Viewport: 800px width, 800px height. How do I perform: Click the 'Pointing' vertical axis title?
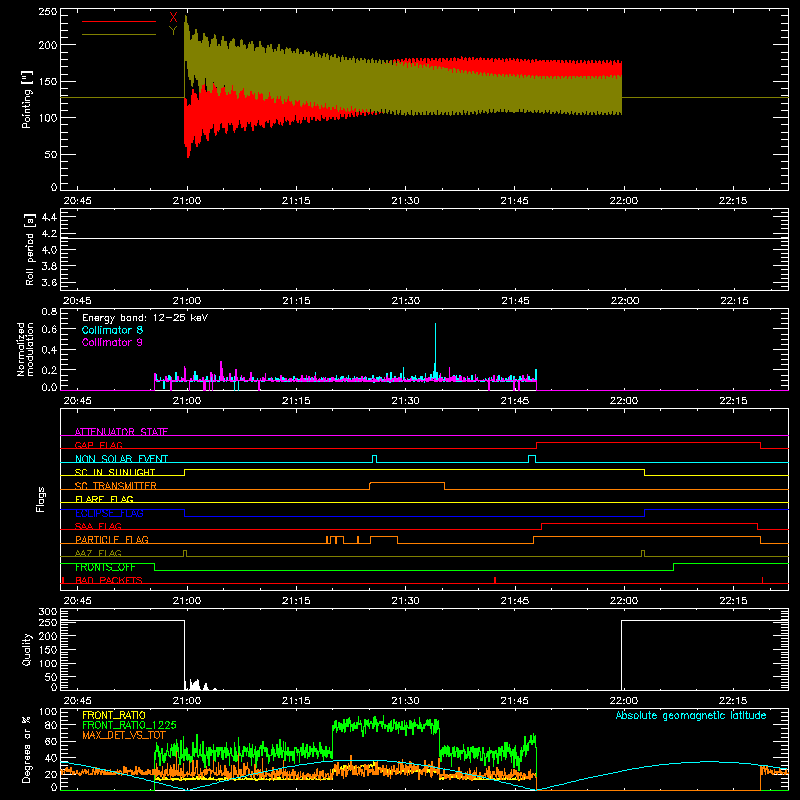(x=27, y=99)
